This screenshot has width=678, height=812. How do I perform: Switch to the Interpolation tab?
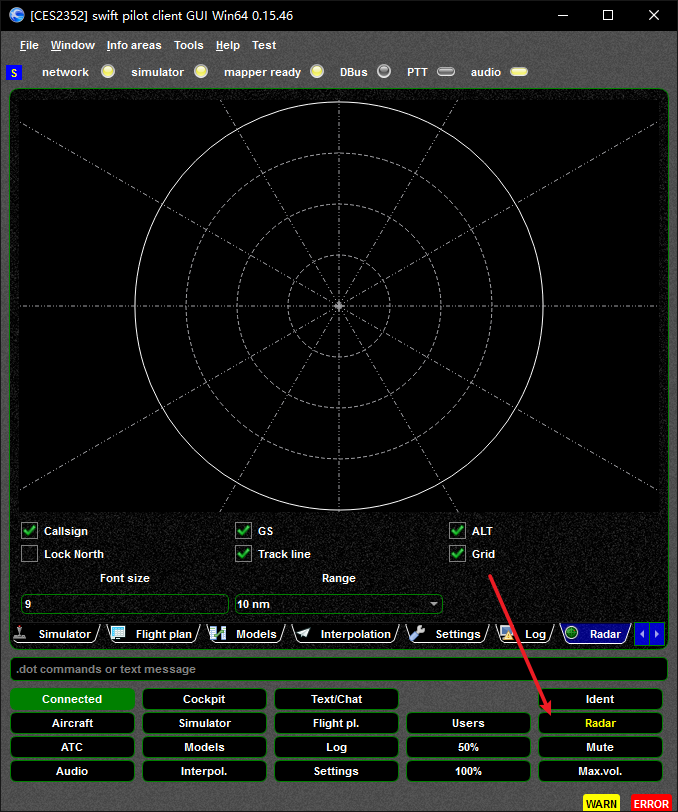pyautogui.click(x=355, y=634)
